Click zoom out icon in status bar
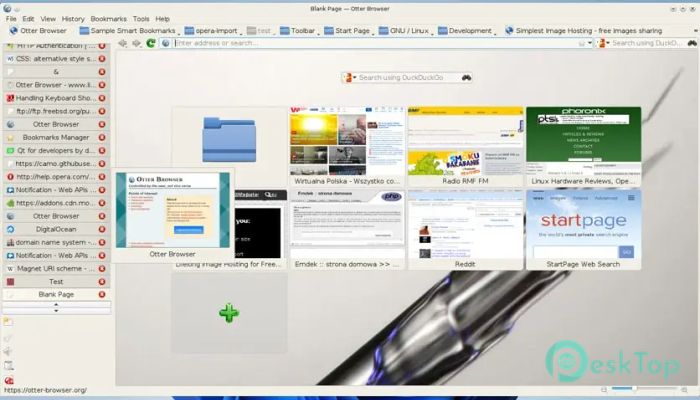 604,390
